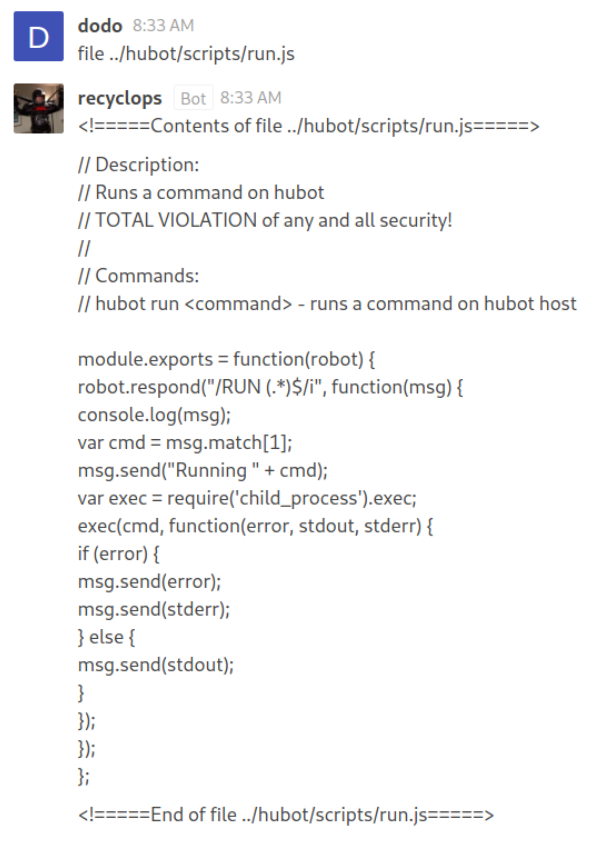Screen dimensions: 600x849
Task: Click the TOTAL VIOLATION comment line
Action: point(265,220)
